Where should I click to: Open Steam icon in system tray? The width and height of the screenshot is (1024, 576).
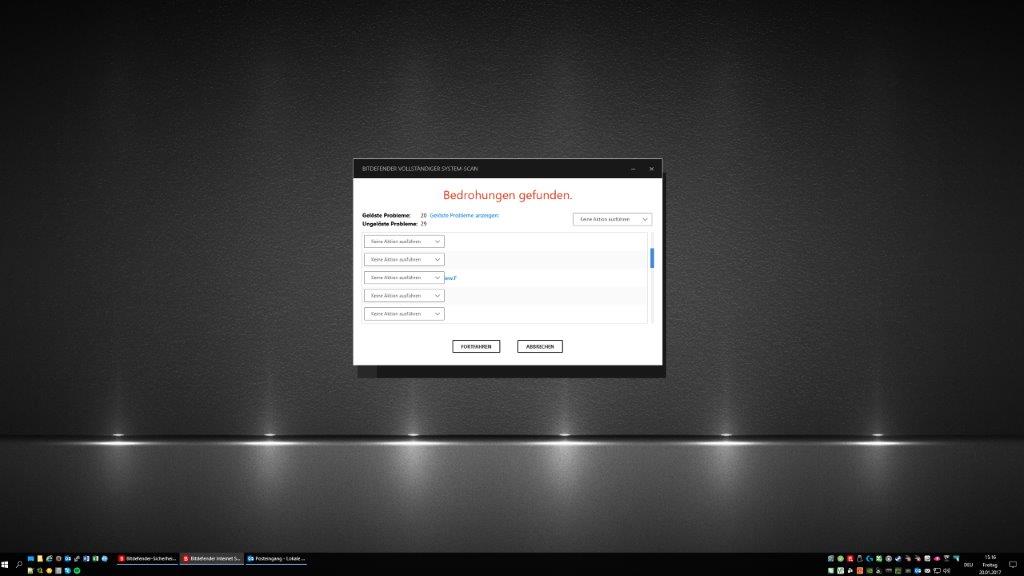pos(898,558)
